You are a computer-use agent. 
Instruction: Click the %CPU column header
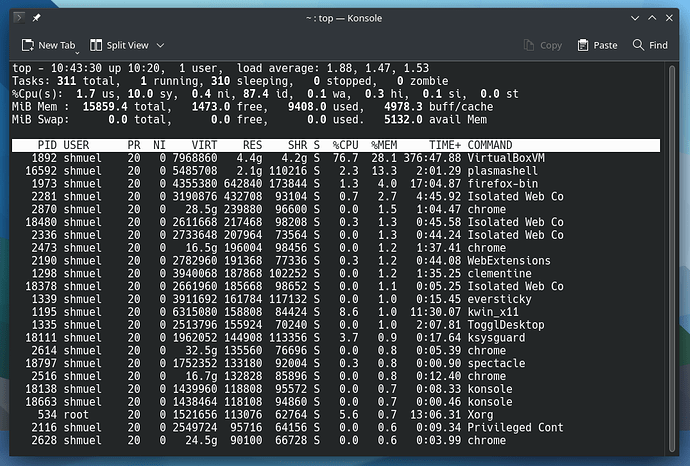coord(345,145)
